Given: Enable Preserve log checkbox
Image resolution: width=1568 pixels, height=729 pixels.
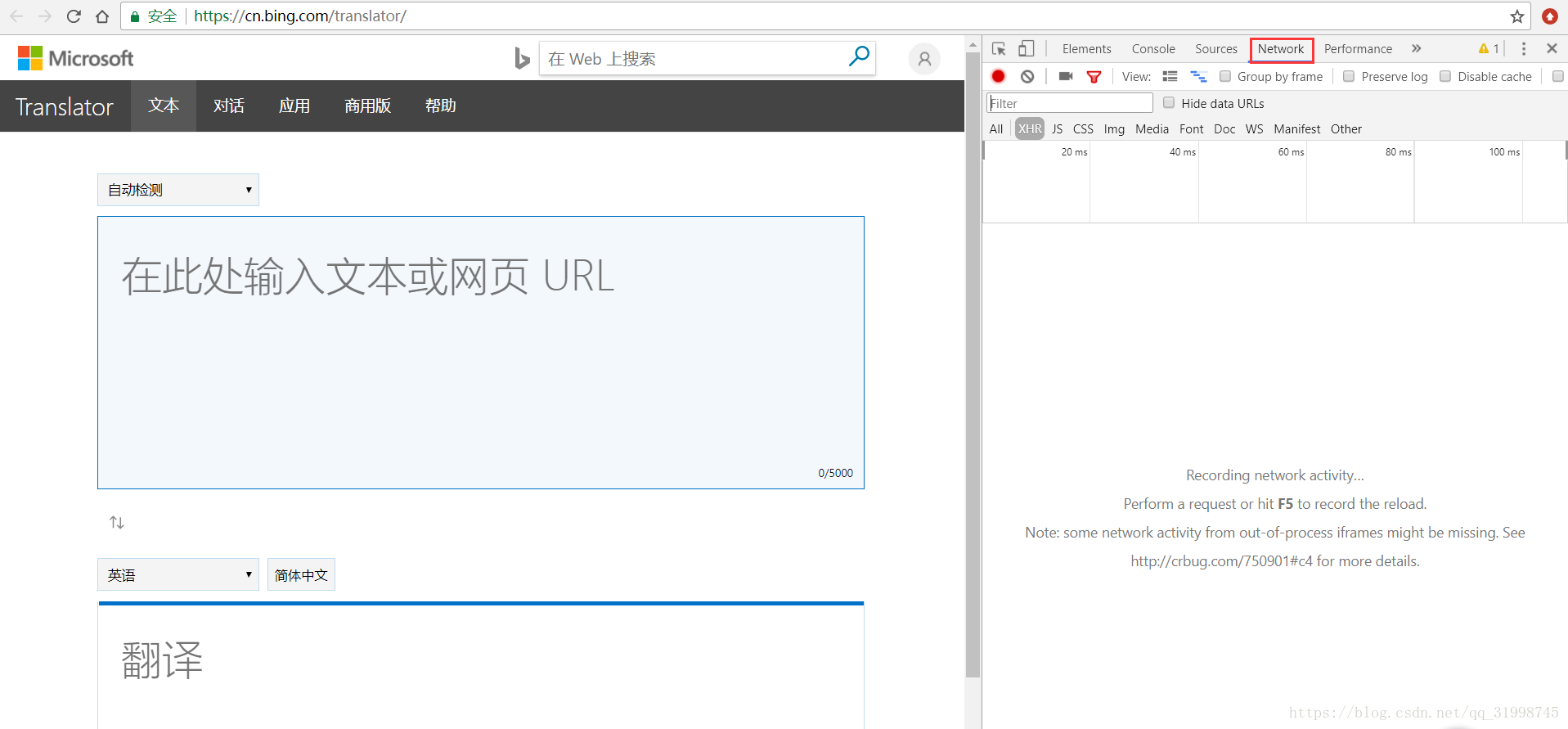Looking at the screenshot, I should point(1349,76).
